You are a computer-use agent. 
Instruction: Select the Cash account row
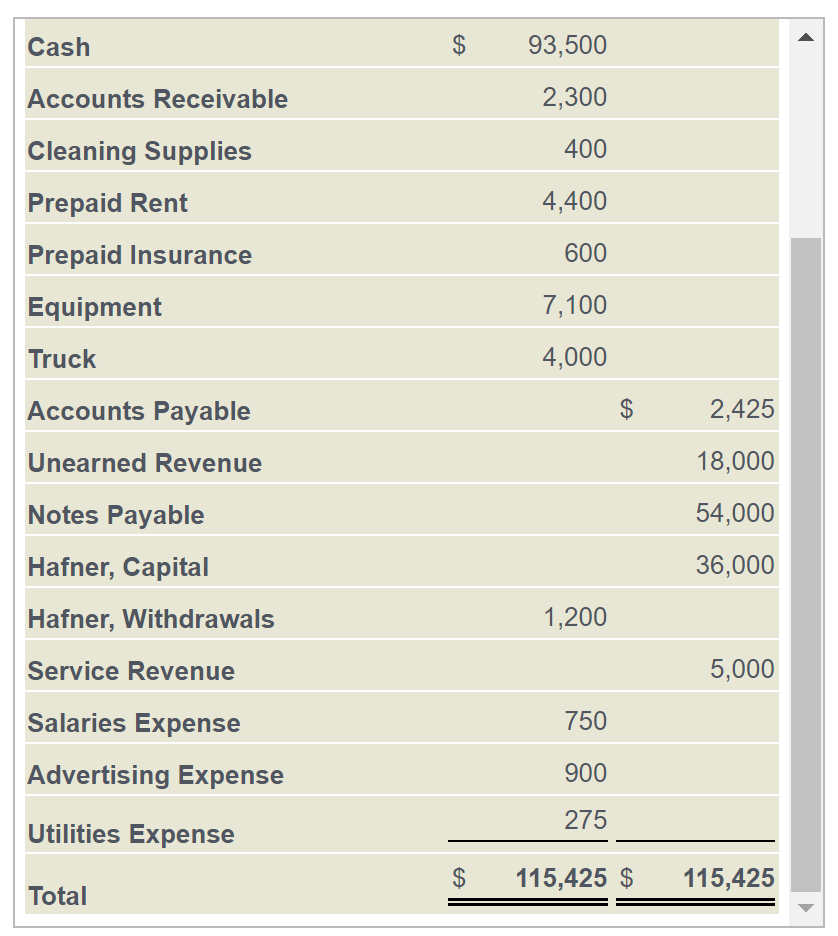point(400,46)
